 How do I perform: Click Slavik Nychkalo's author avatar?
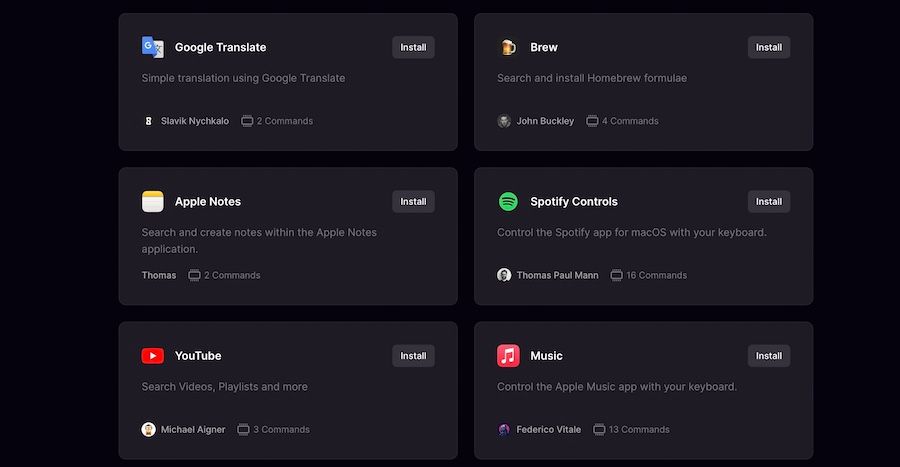(x=149, y=121)
